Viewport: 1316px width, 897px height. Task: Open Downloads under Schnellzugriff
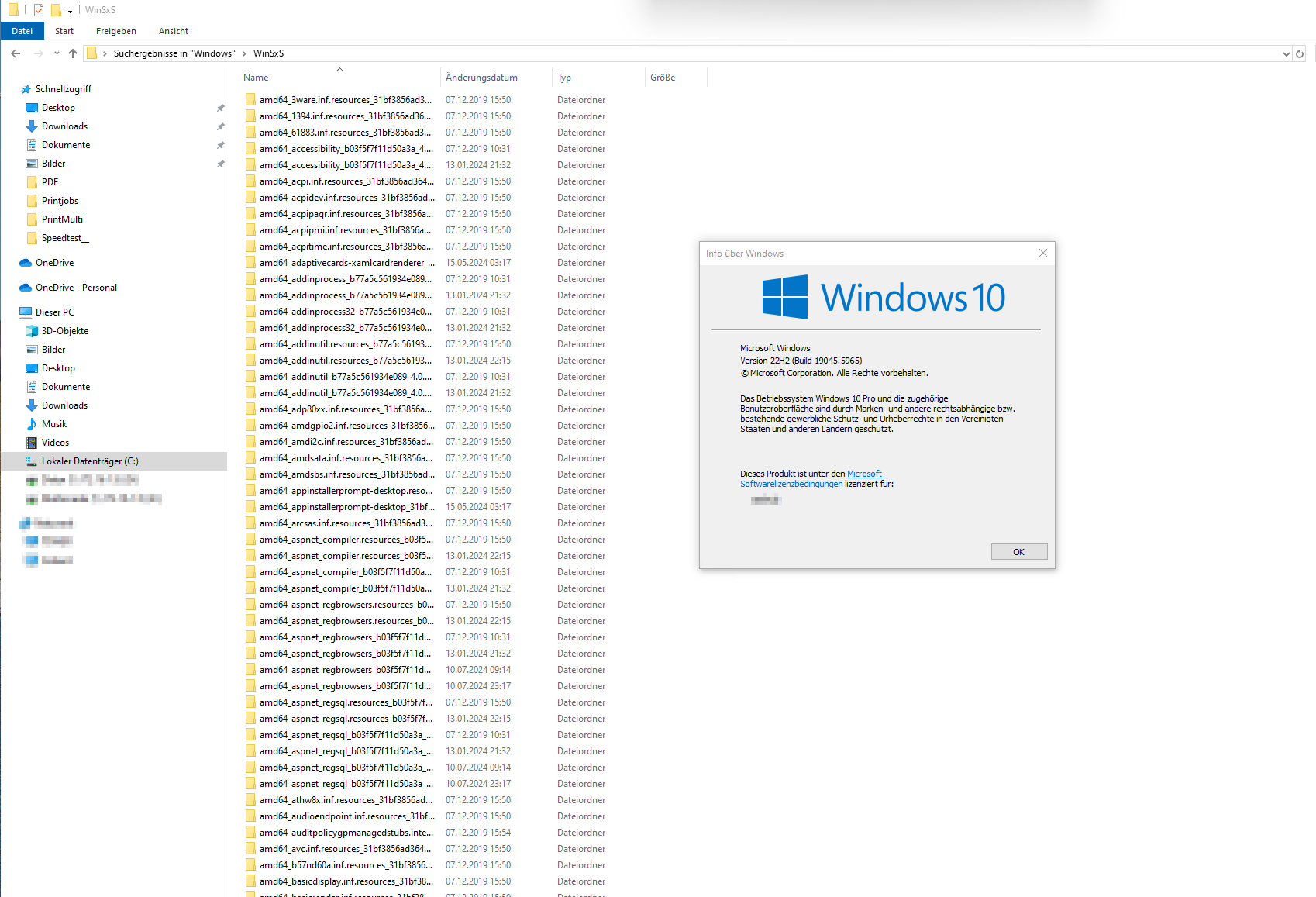tap(64, 126)
